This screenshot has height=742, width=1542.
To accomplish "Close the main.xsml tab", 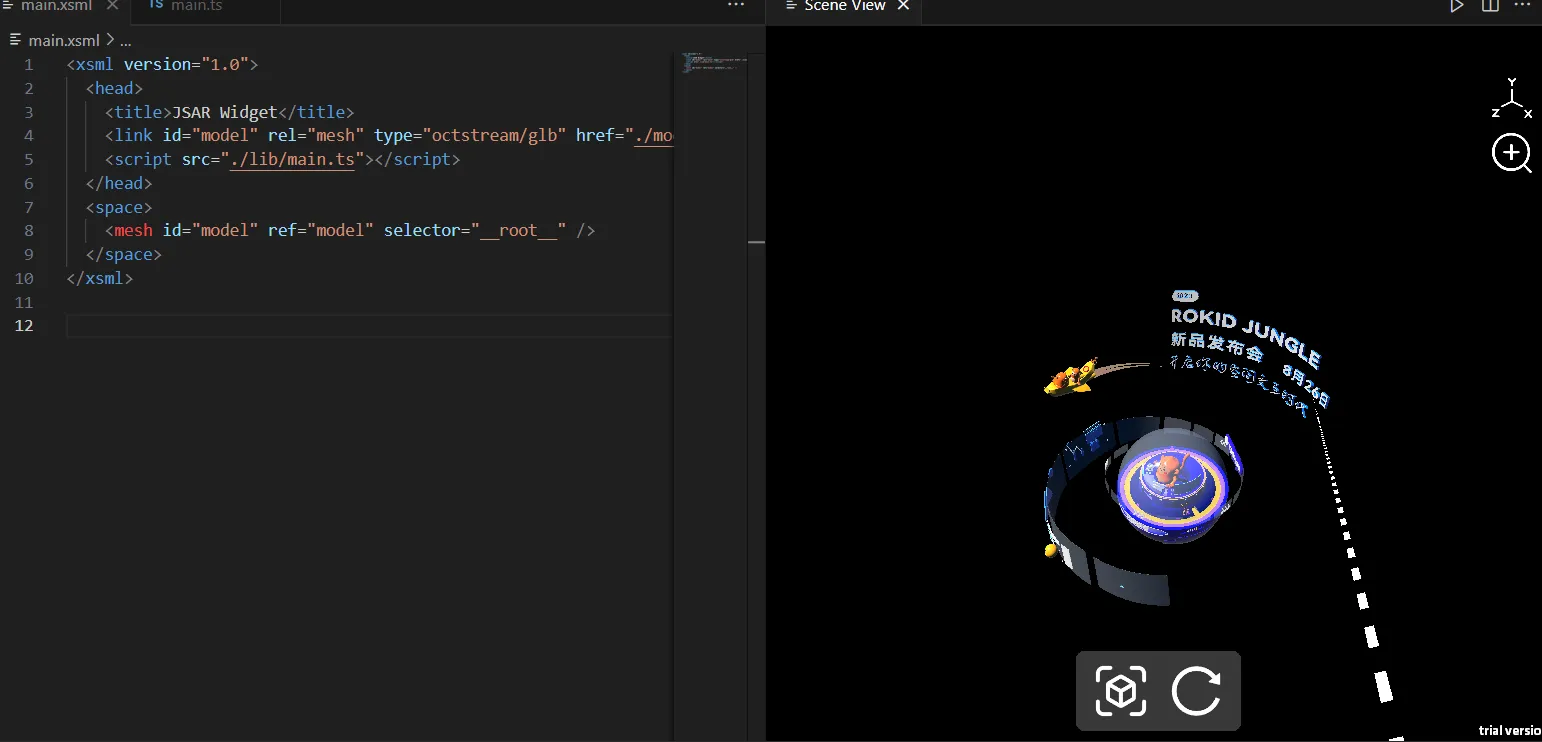I will (x=111, y=6).
